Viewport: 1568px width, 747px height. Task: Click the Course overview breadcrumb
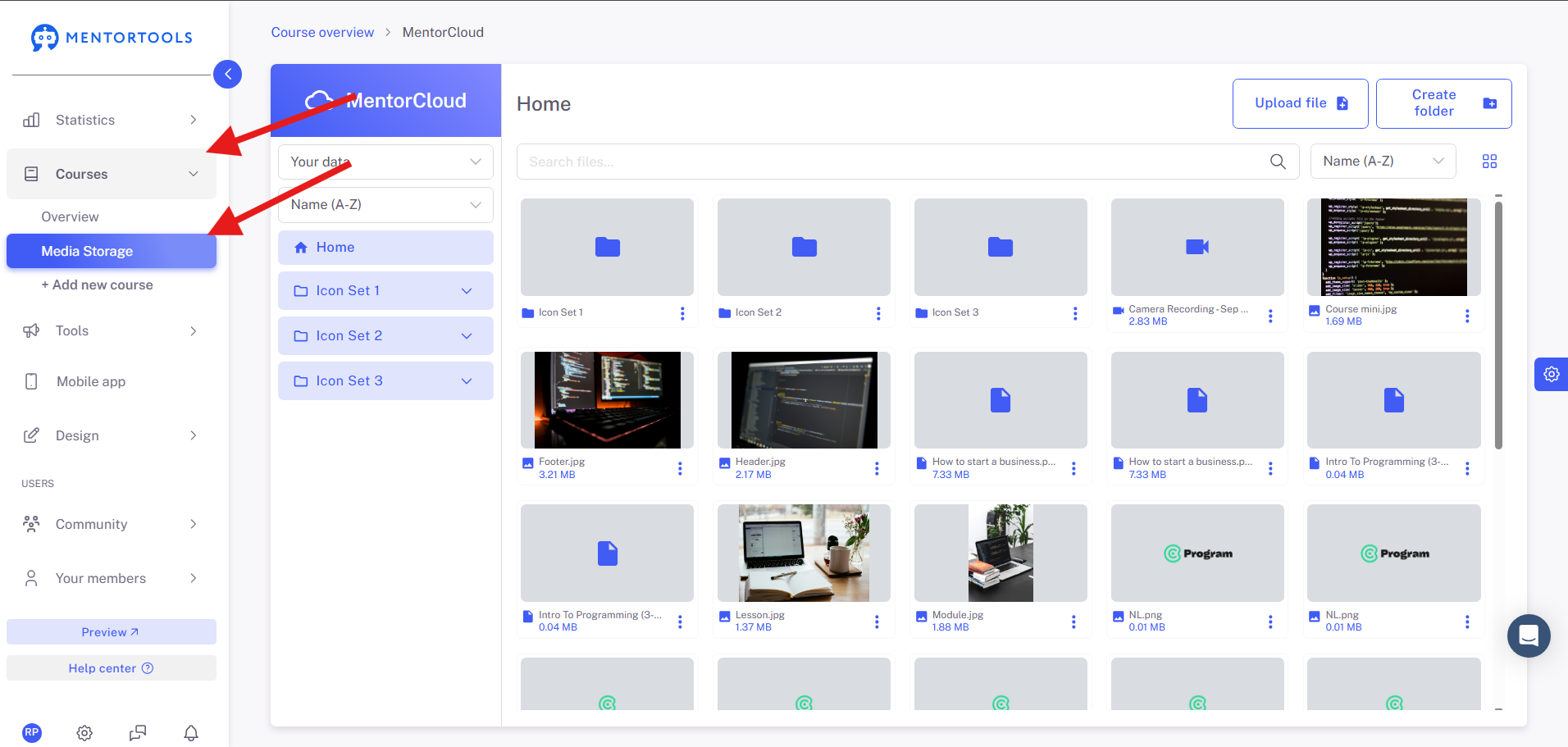(x=322, y=32)
